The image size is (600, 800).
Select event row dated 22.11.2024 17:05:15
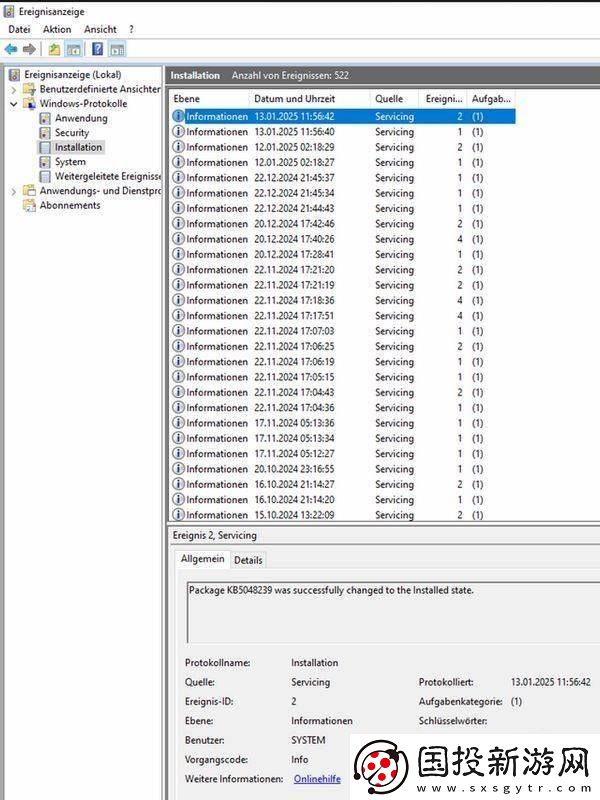pyautogui.click(x=343, y=377)
